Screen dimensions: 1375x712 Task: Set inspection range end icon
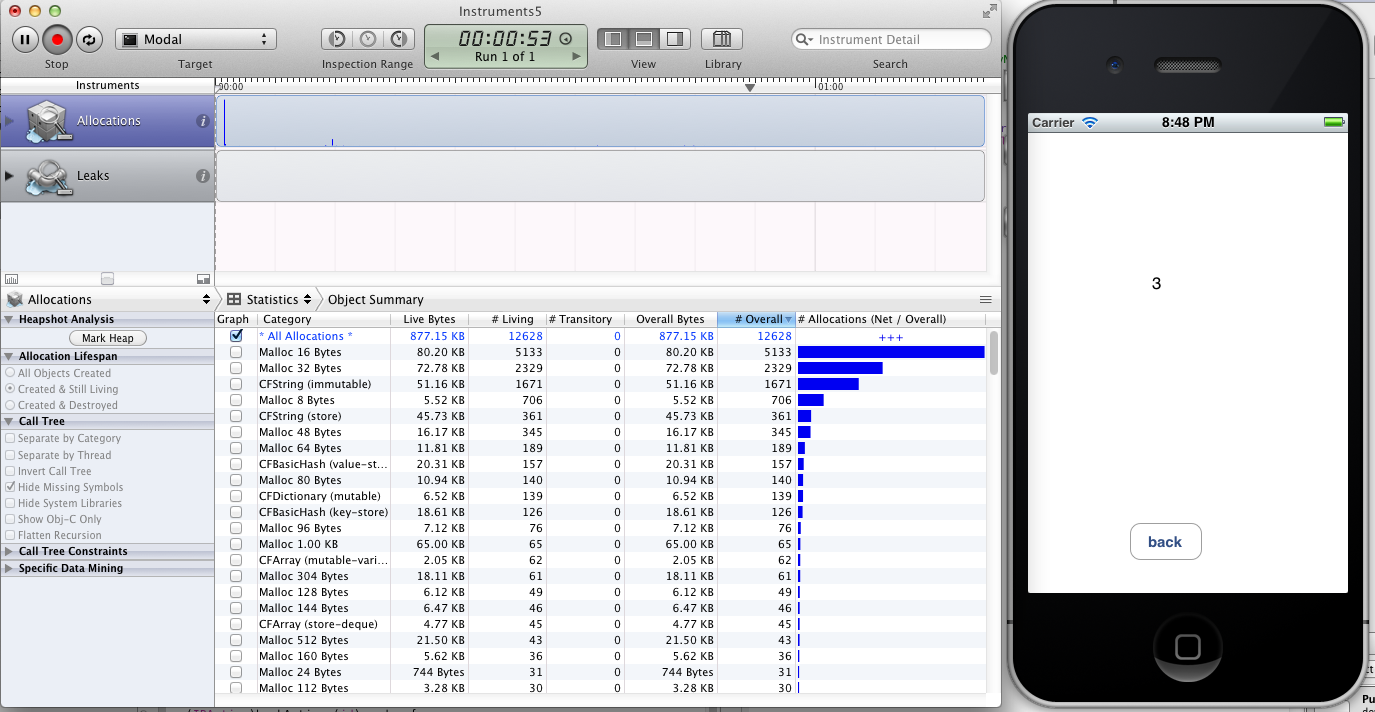pyautogui.click(x=399, y=39)
